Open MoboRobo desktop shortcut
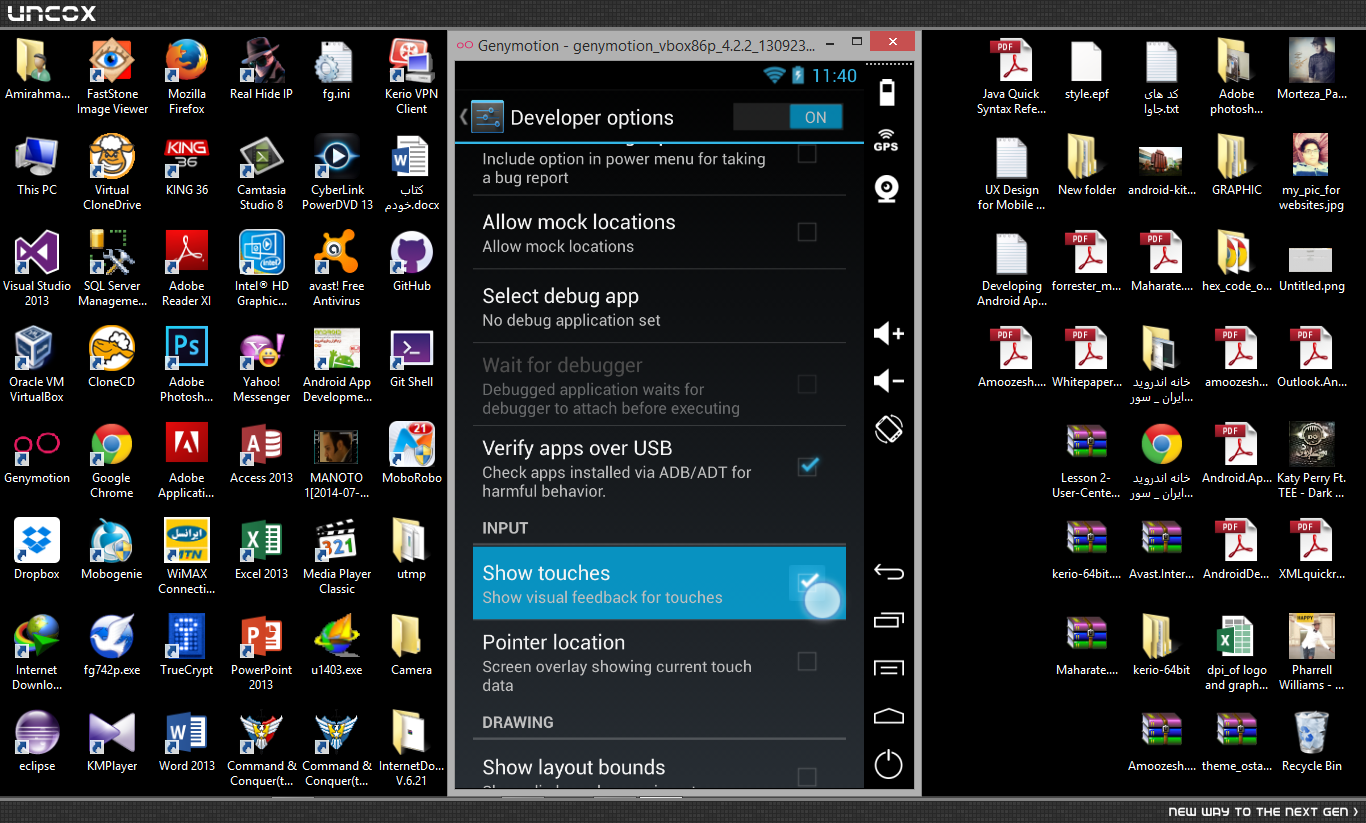 (x=411, y=446)
